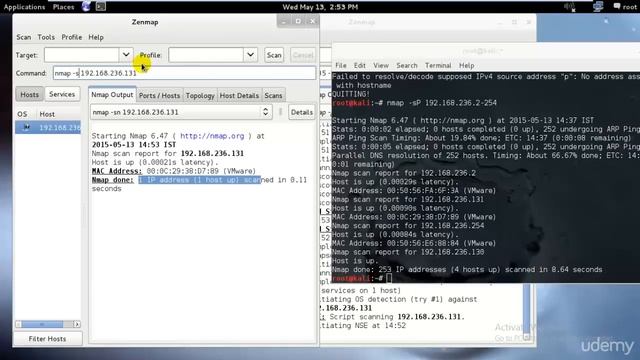The width and height of the screenshot is (640, 360).
Task: Open the Terminal menu in terminal window
Action: 438,65
